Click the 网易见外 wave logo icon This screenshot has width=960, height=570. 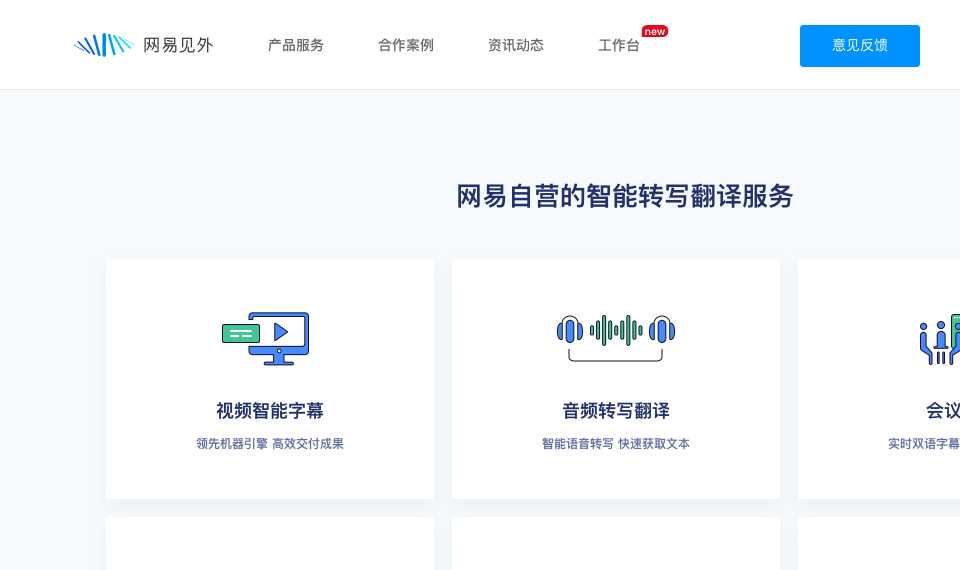[103, 45]
